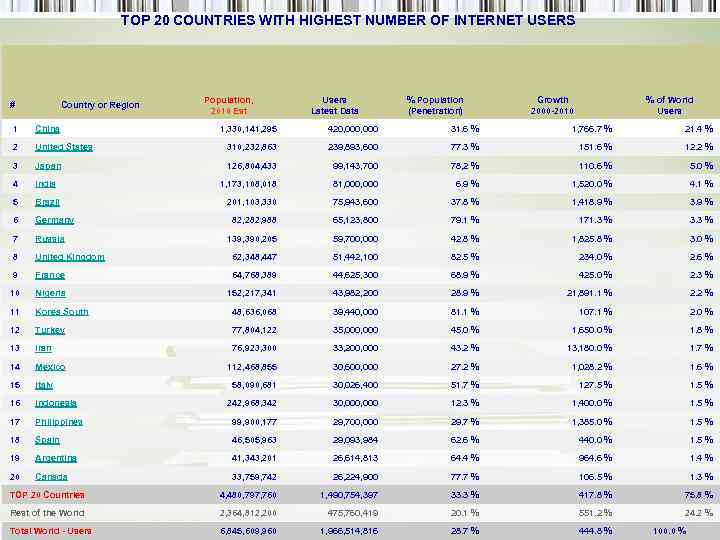Open the Indonesia link
Screen dimensions: 720x540
(56, 403)
